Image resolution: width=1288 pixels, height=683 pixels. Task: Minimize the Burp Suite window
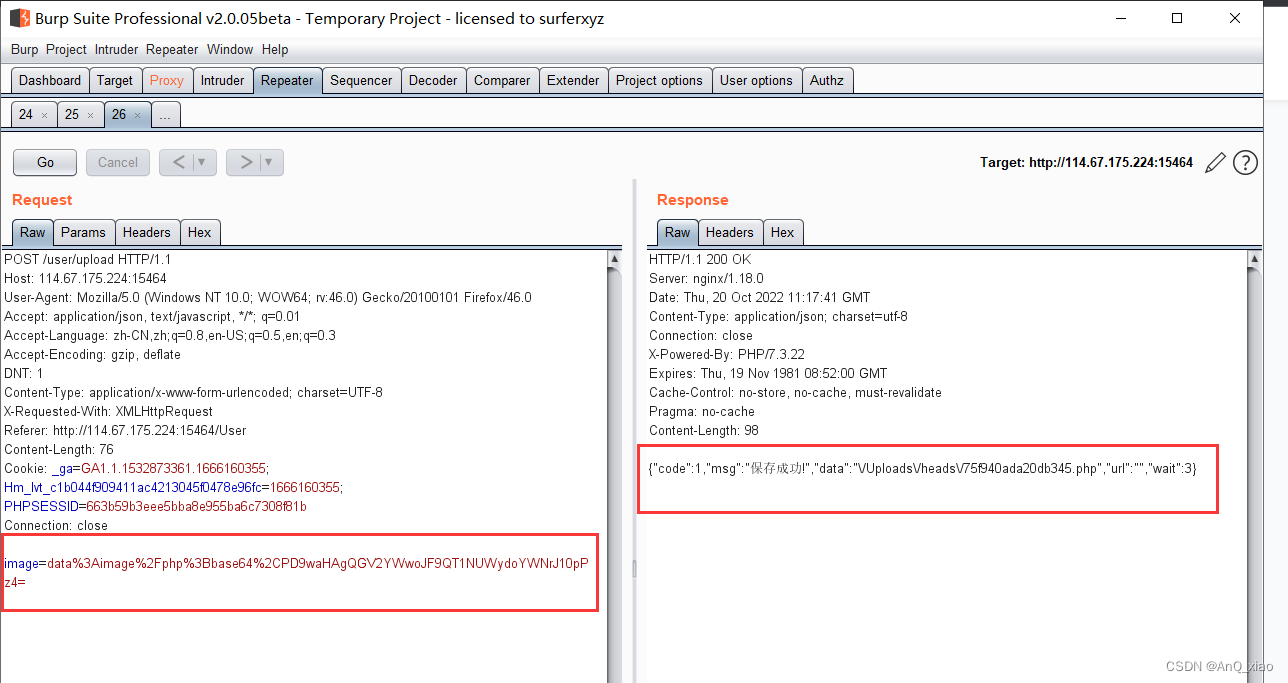click(1120, 18)
